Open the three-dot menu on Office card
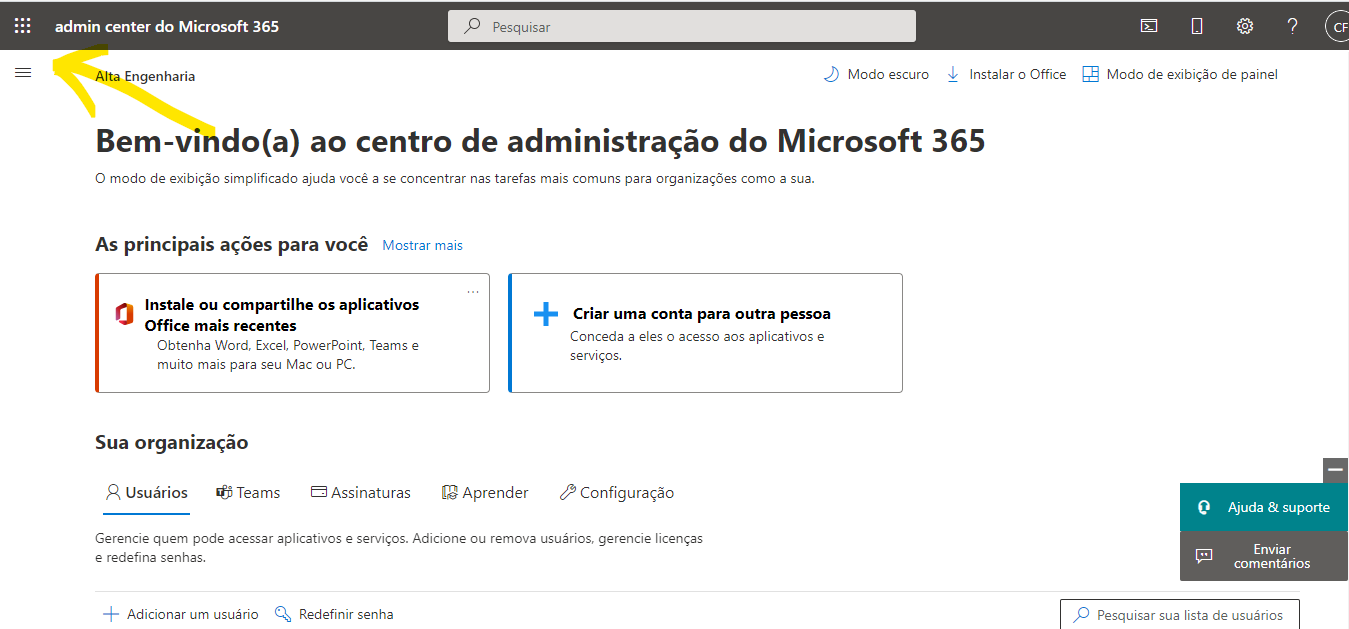The height and width of the screenshot is (629, 1349). click(x=473, y=292)
